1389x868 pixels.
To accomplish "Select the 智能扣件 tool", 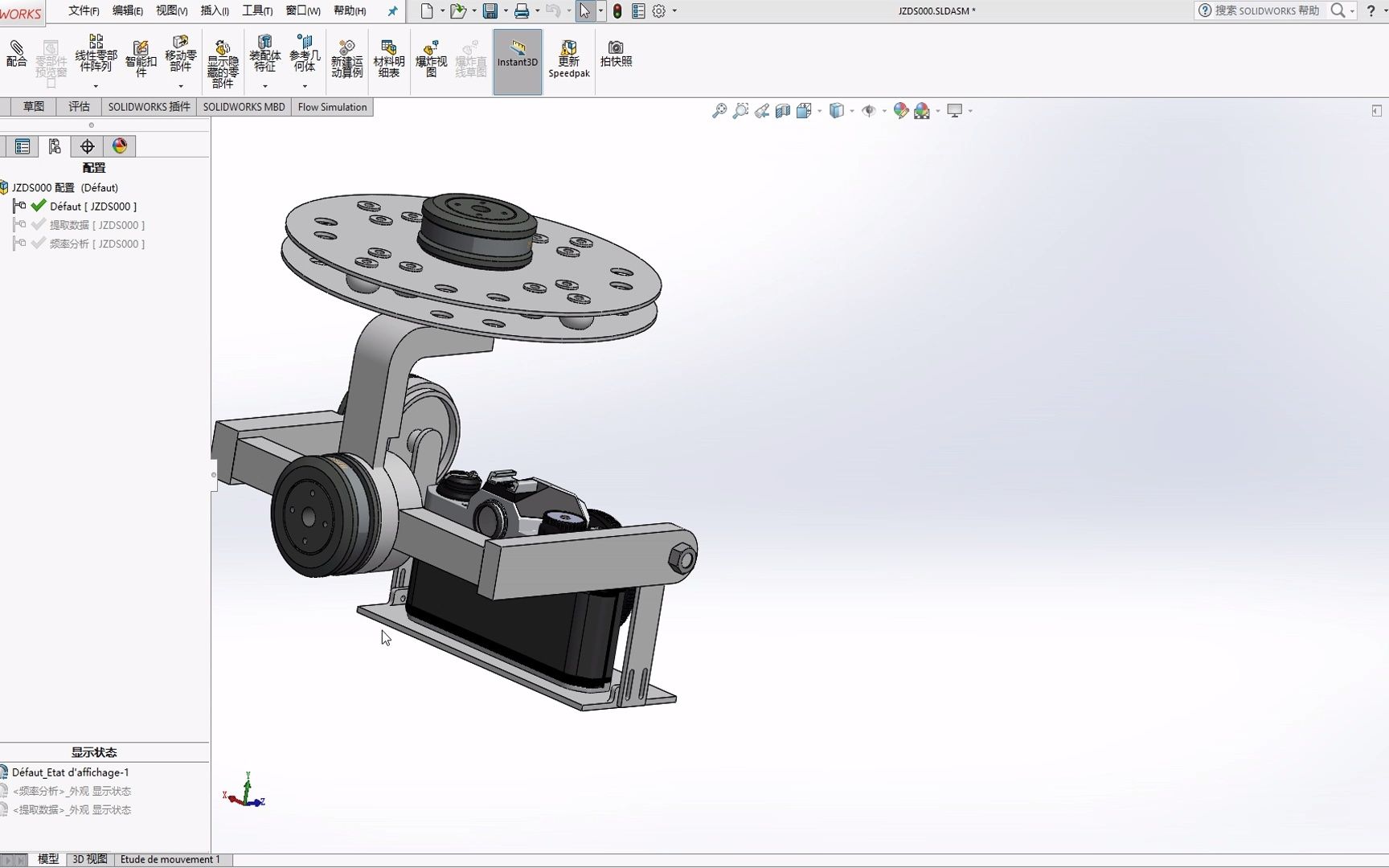I will point(140,55).
